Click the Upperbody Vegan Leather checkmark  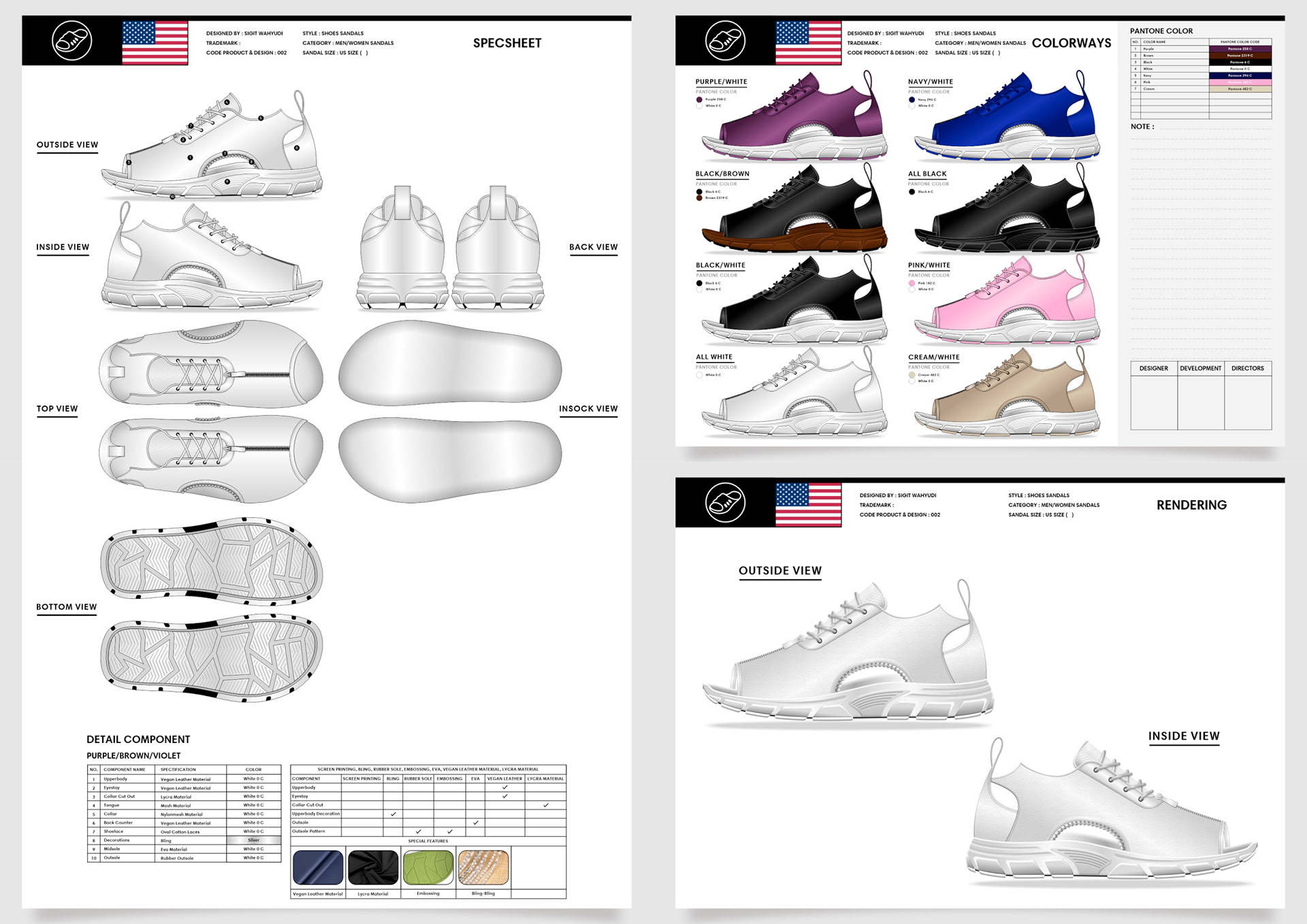(x=504, y=787)
